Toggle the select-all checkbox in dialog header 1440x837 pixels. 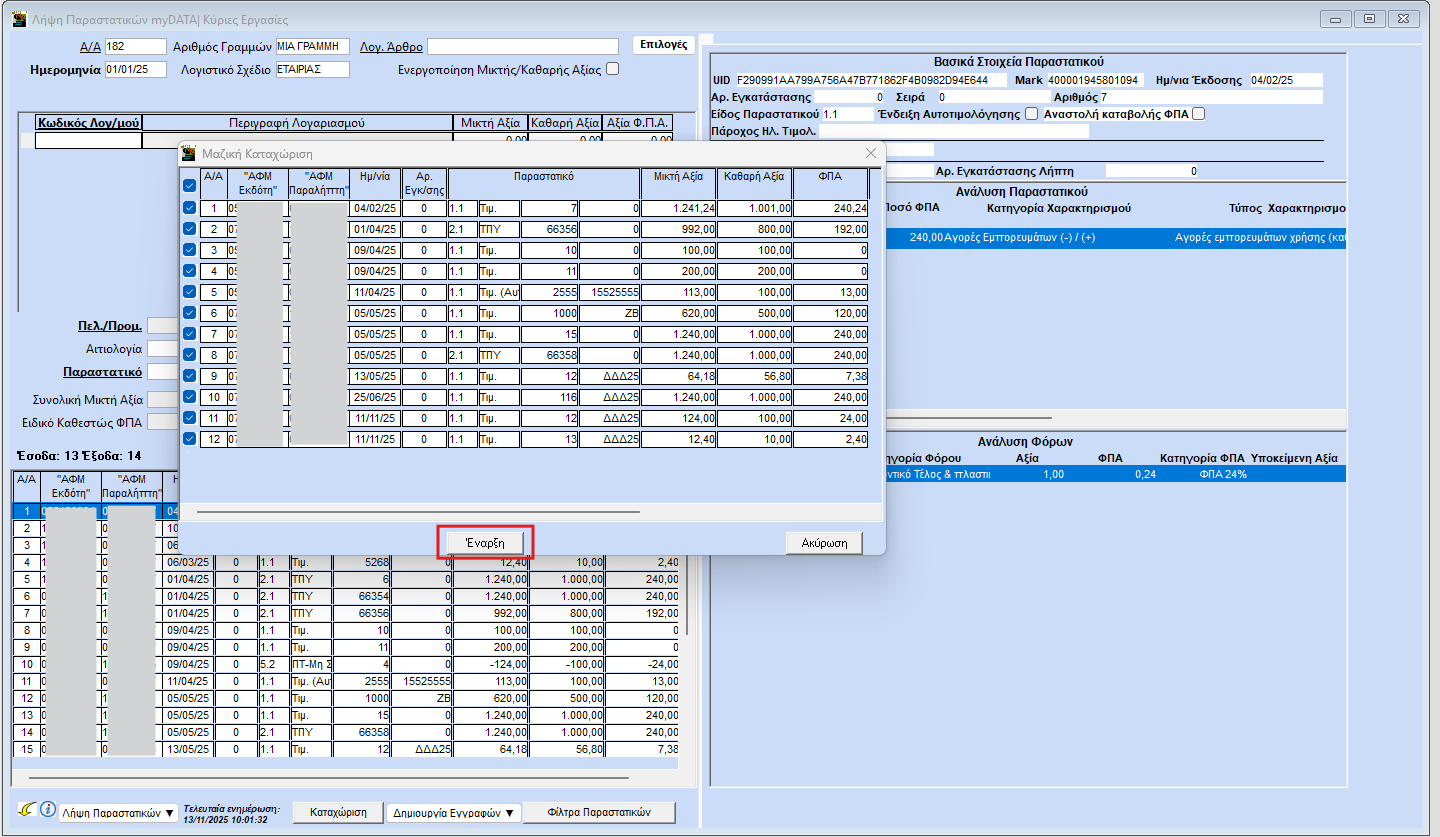[x=190, y=185]
